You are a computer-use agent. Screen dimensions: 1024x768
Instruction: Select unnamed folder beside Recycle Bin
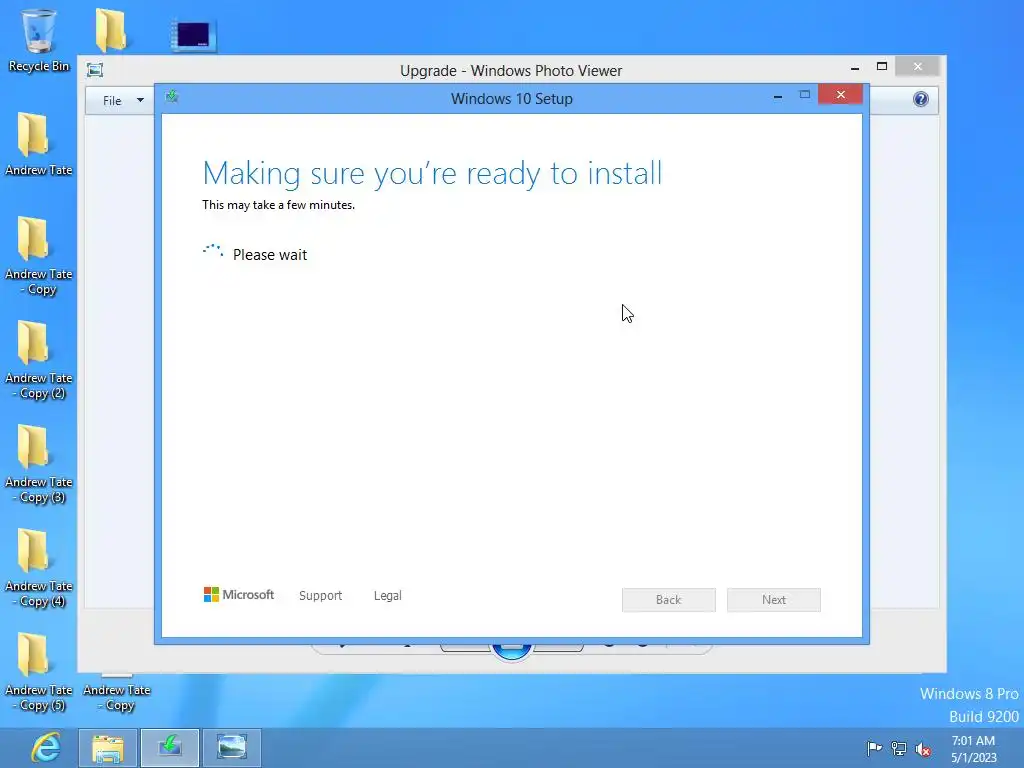111,30
